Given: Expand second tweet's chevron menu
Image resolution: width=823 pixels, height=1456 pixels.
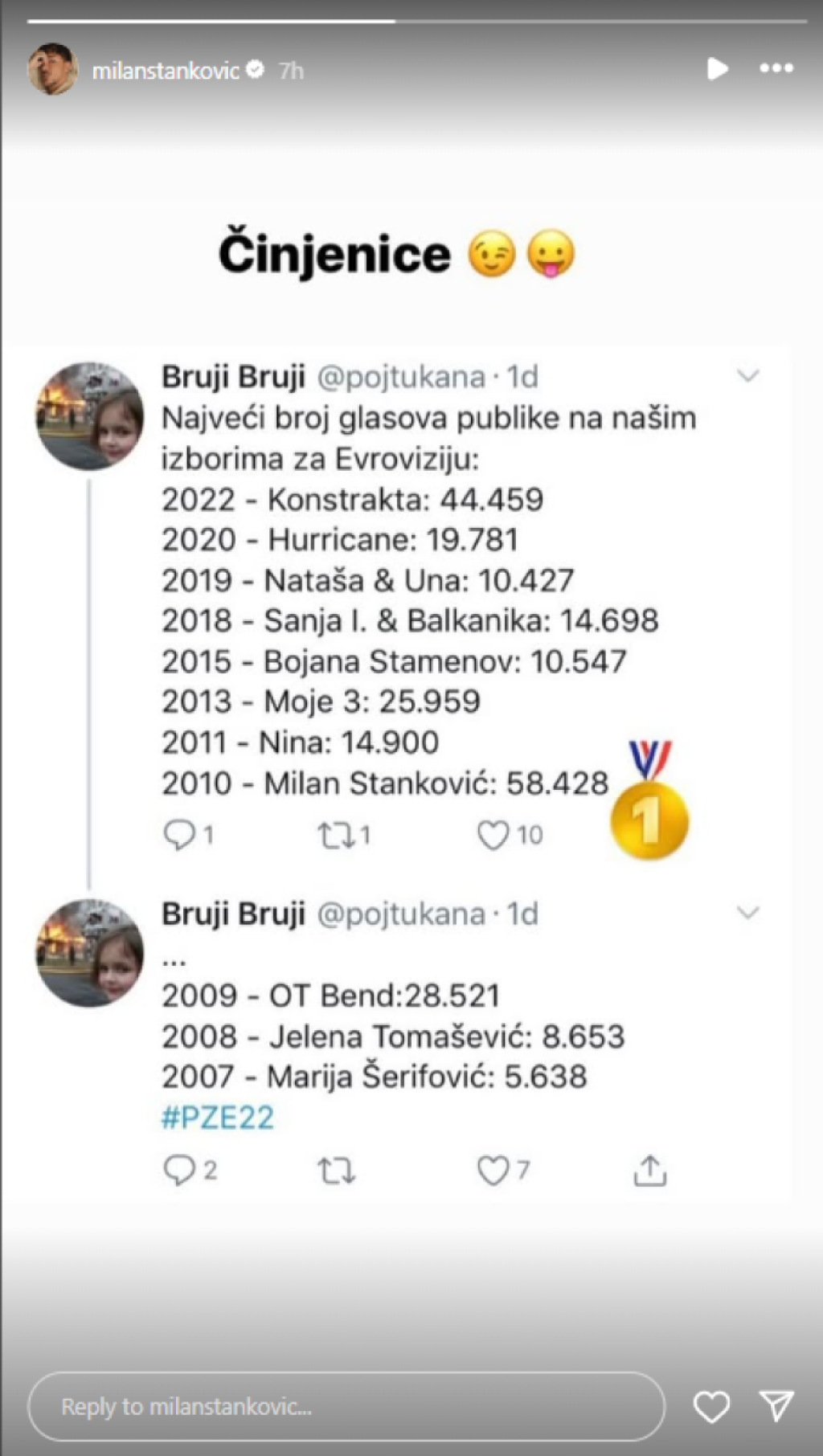Looking at the screenshot, I should 748,913.
